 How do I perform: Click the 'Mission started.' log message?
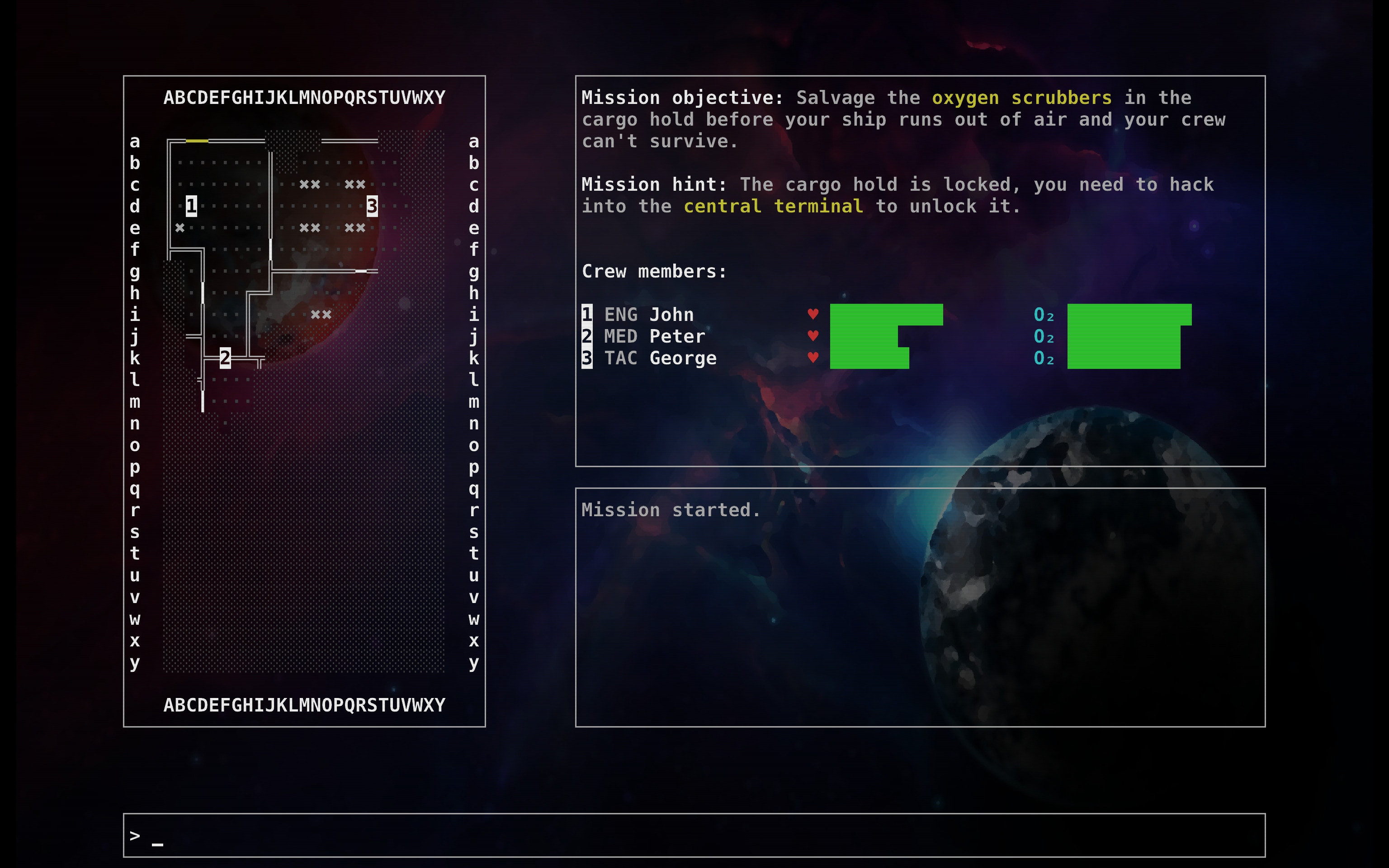tap(671, 510)
